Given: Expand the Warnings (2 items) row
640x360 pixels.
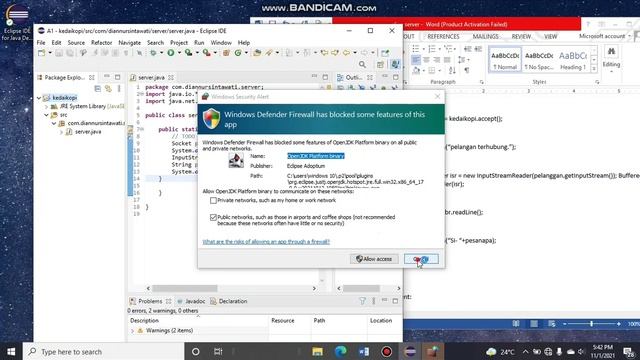Looking at the screenshot, I should 132,331.
